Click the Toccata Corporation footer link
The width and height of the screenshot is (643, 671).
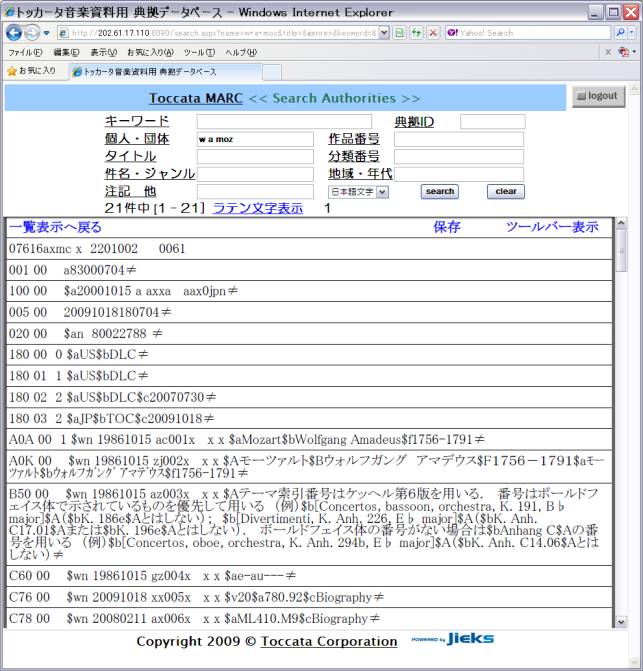click(x=329, y=641)
